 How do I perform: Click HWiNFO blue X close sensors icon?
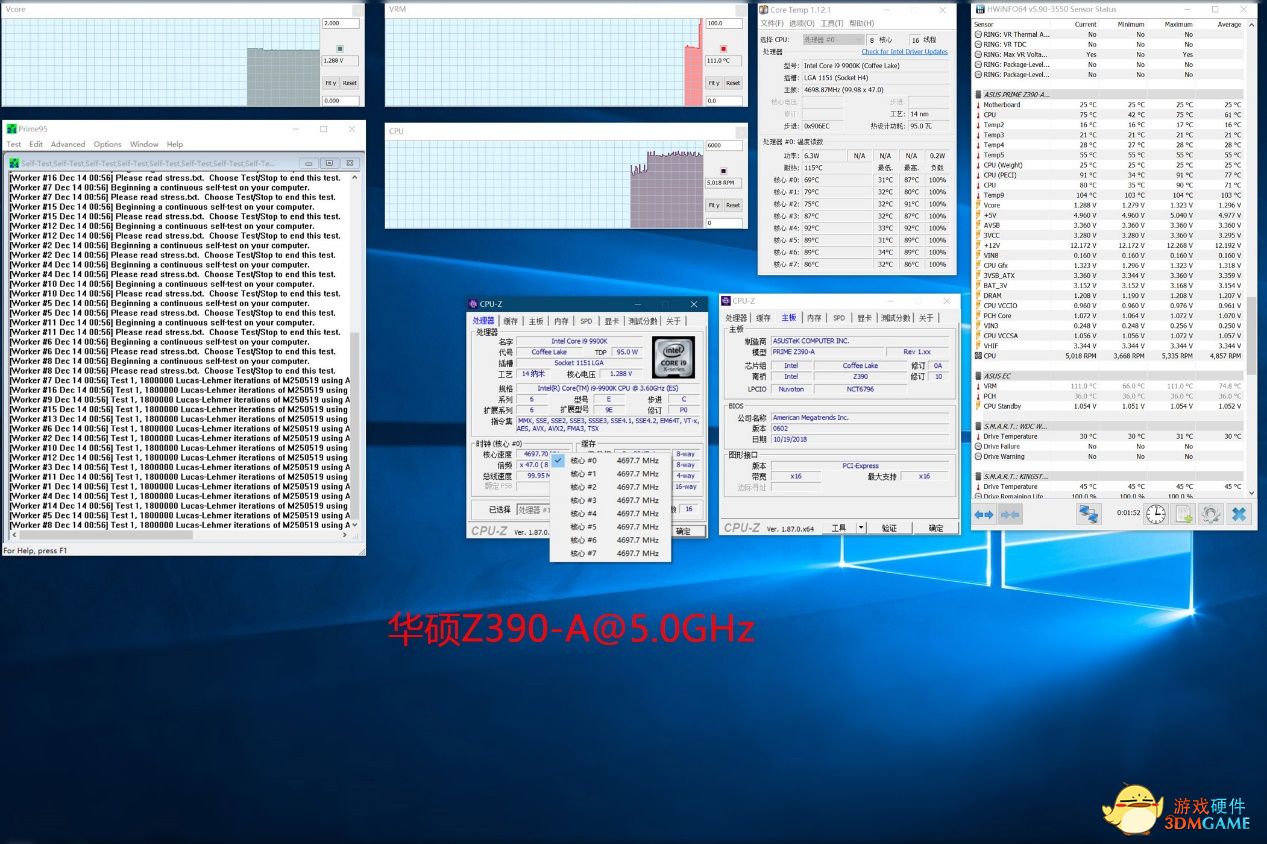coord(1238,514)
